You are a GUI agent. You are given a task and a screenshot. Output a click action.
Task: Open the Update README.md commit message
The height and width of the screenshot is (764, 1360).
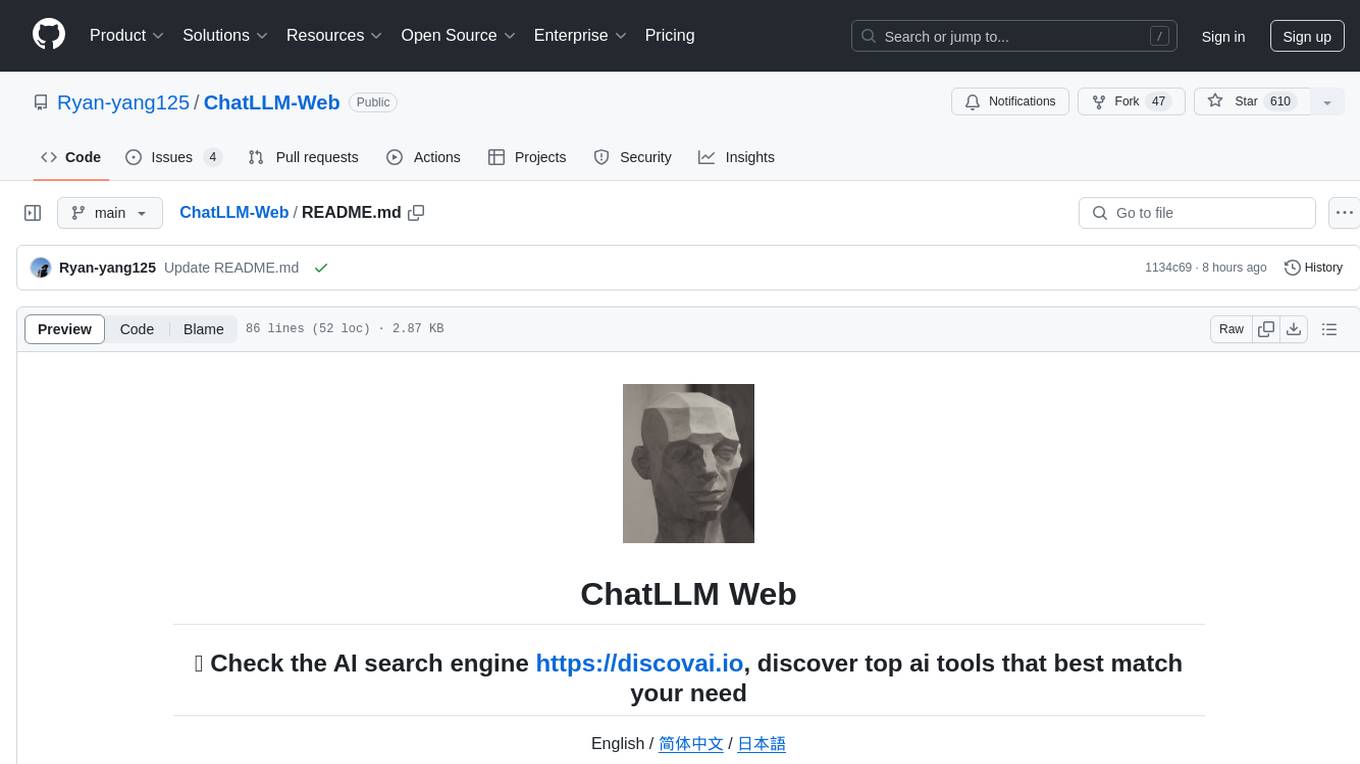point(231,268)
